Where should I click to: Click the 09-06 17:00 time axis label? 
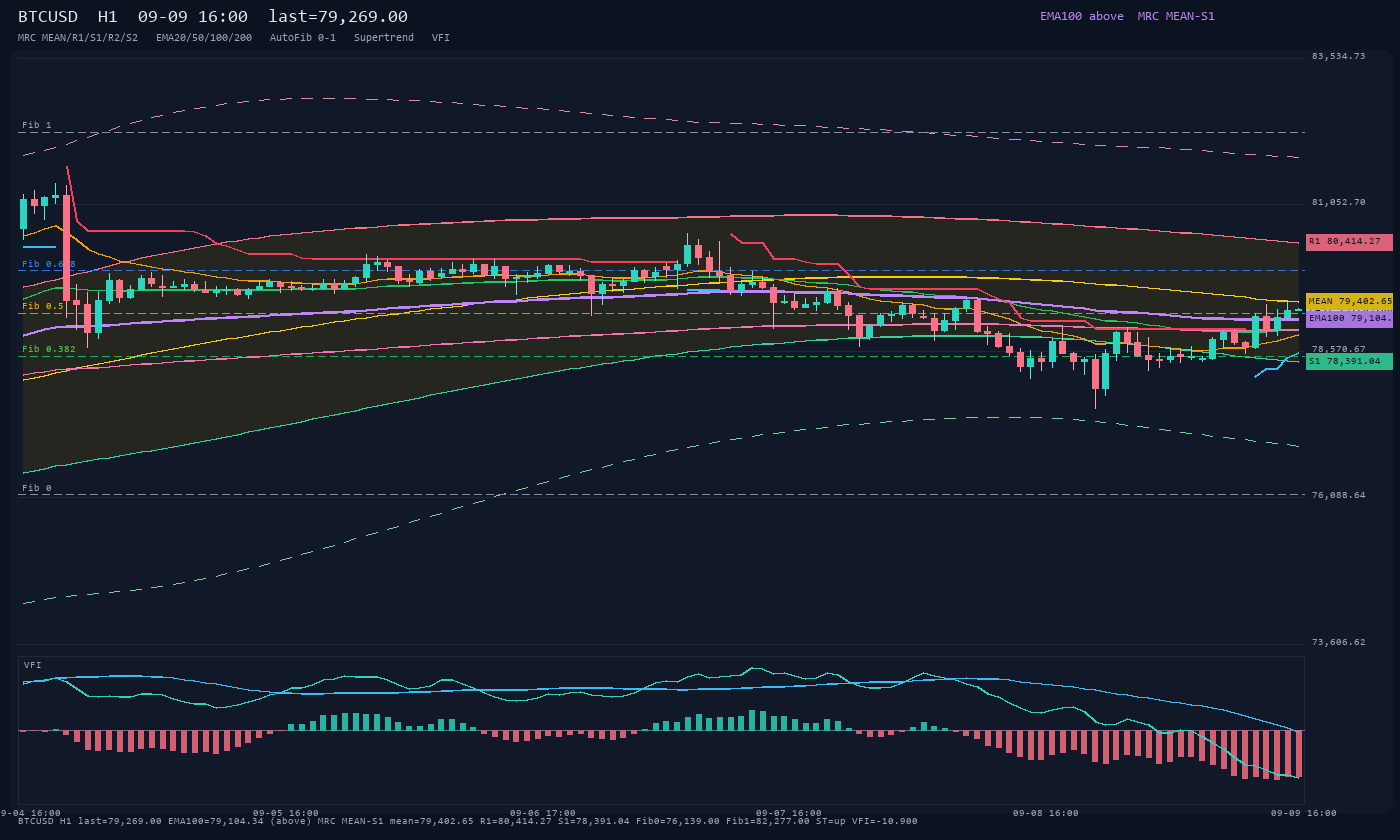(x=543, y=813)
